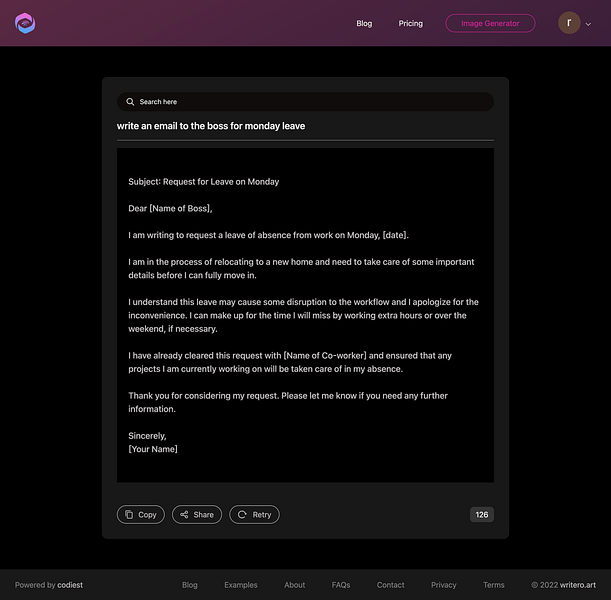The width and height of the screenshot is (611, 600).
Task: Open the footer Examples link
Action: (241, 585)
